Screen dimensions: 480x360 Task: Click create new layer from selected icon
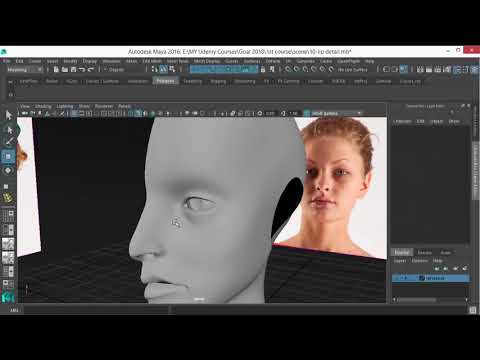(465, 268)
